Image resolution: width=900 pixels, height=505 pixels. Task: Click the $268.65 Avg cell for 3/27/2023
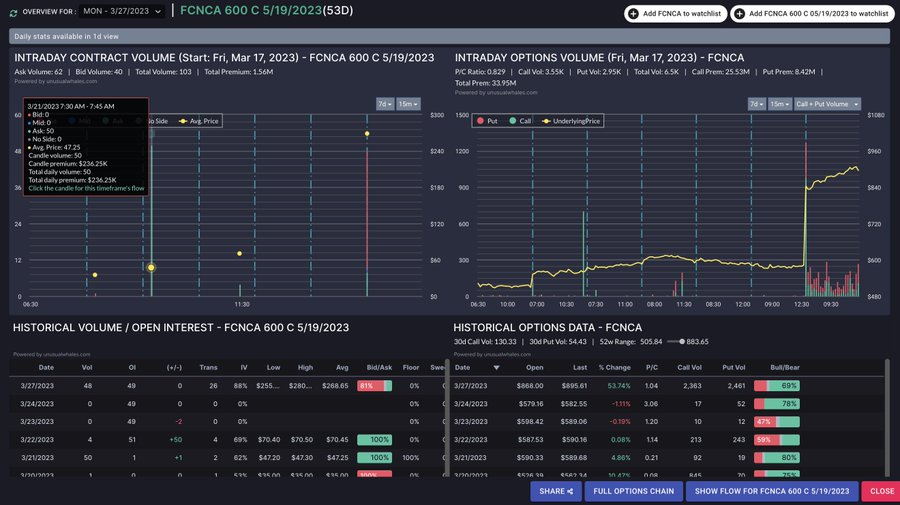(335, 386)
